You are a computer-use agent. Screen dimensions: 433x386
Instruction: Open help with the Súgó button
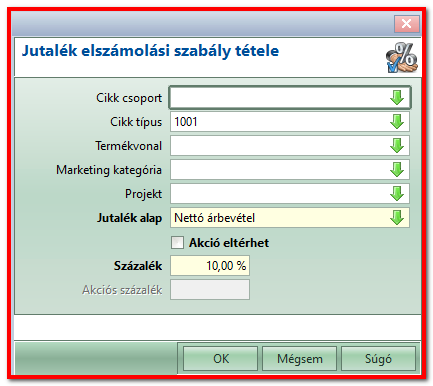pyautogui.click(x=378, y=359)
